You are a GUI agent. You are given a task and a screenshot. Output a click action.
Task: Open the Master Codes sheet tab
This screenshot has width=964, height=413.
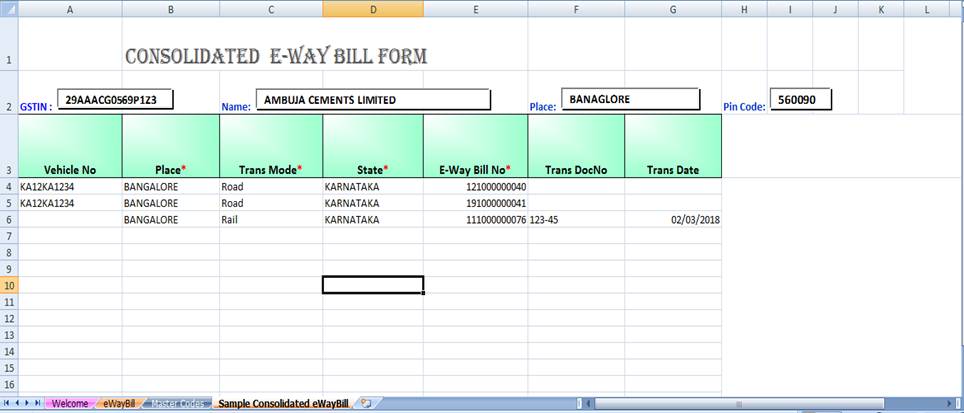(x=177, y=404)
